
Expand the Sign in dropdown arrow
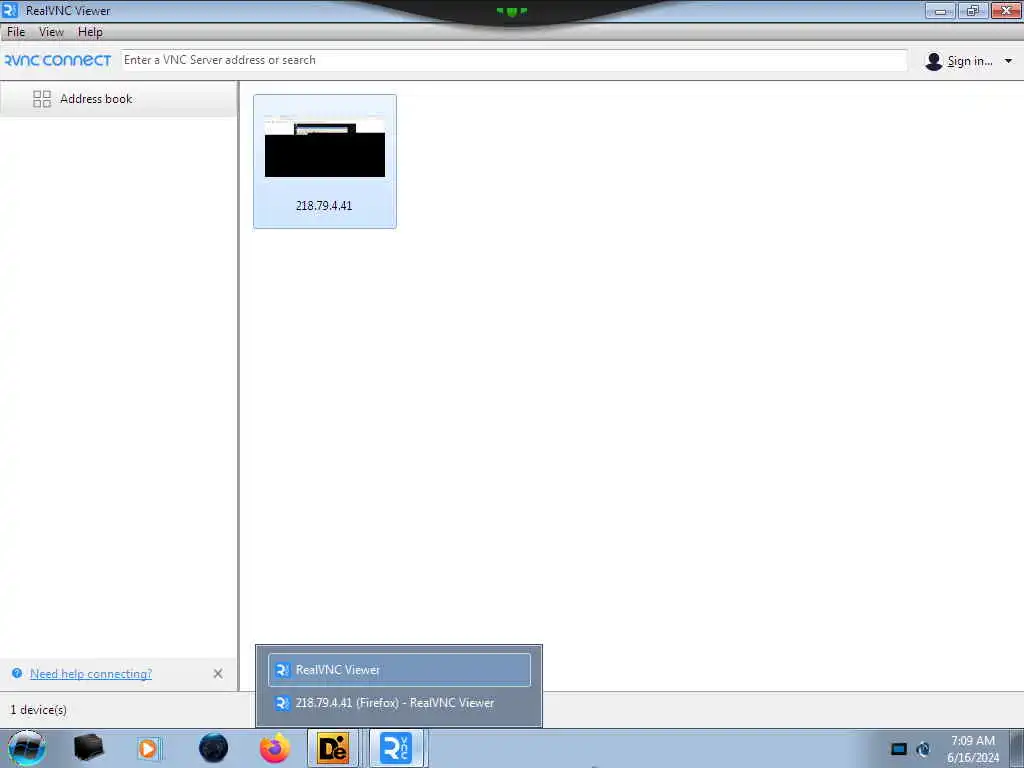click(1008, 61)
